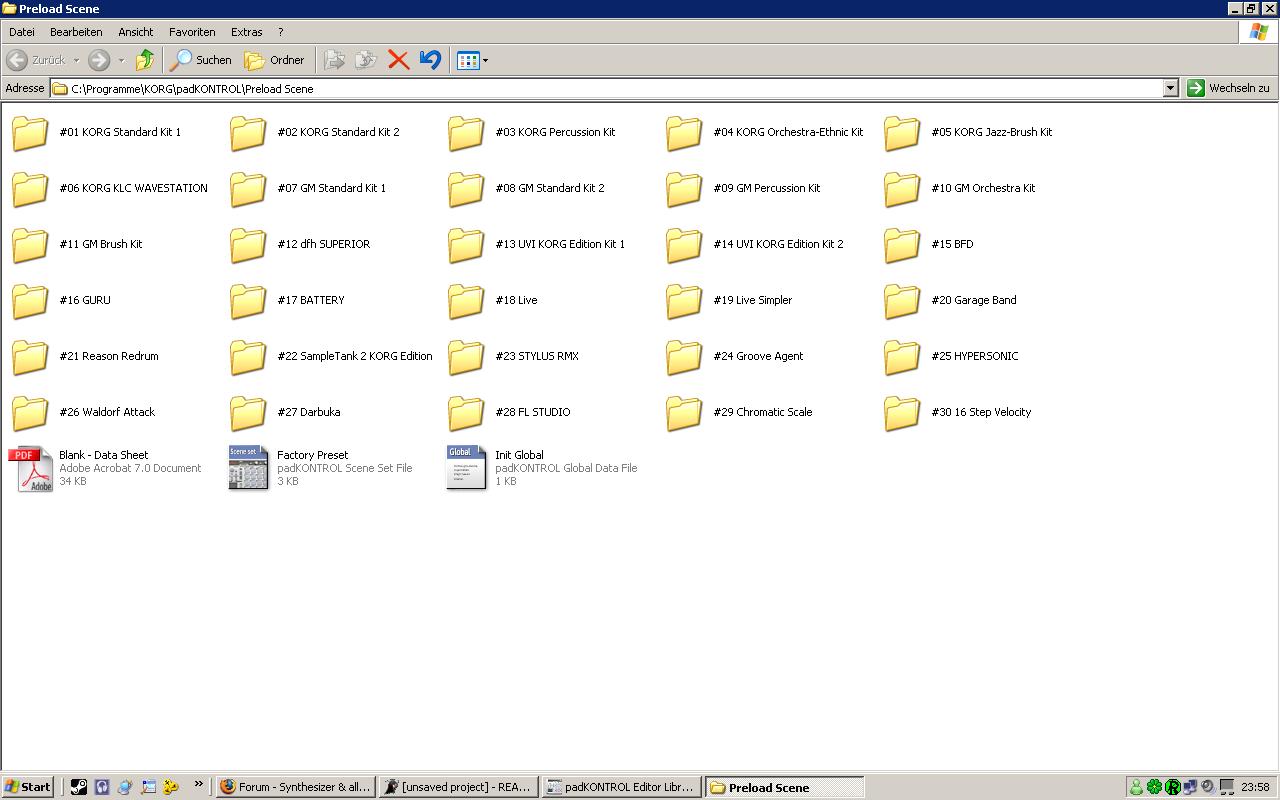Select folder #01 KORG Standard Kit 1

point(97,132)
